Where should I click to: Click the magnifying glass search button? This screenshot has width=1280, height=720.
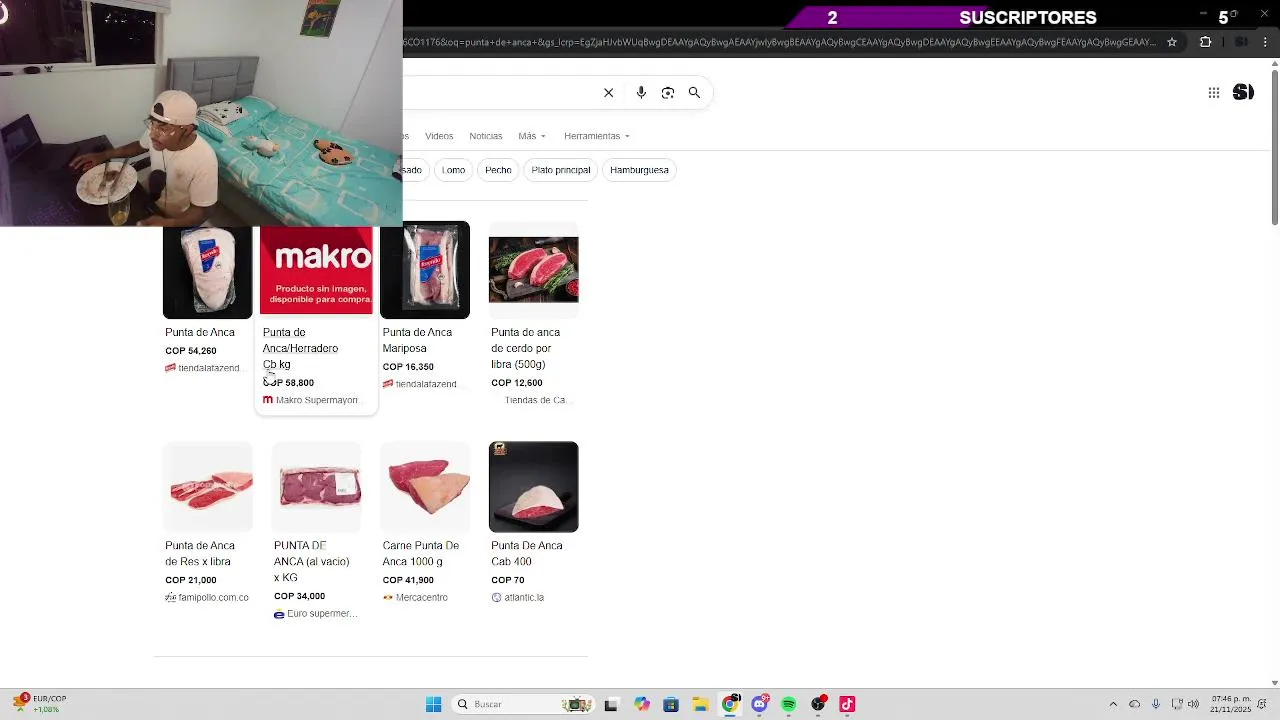(694, 93)
